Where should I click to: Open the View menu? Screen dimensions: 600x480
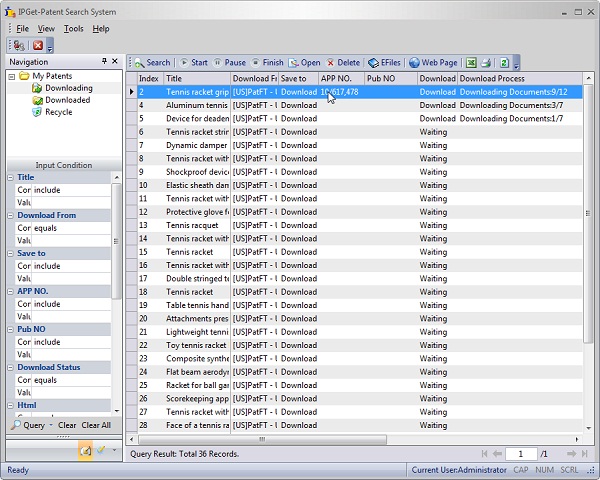[46, 29]
